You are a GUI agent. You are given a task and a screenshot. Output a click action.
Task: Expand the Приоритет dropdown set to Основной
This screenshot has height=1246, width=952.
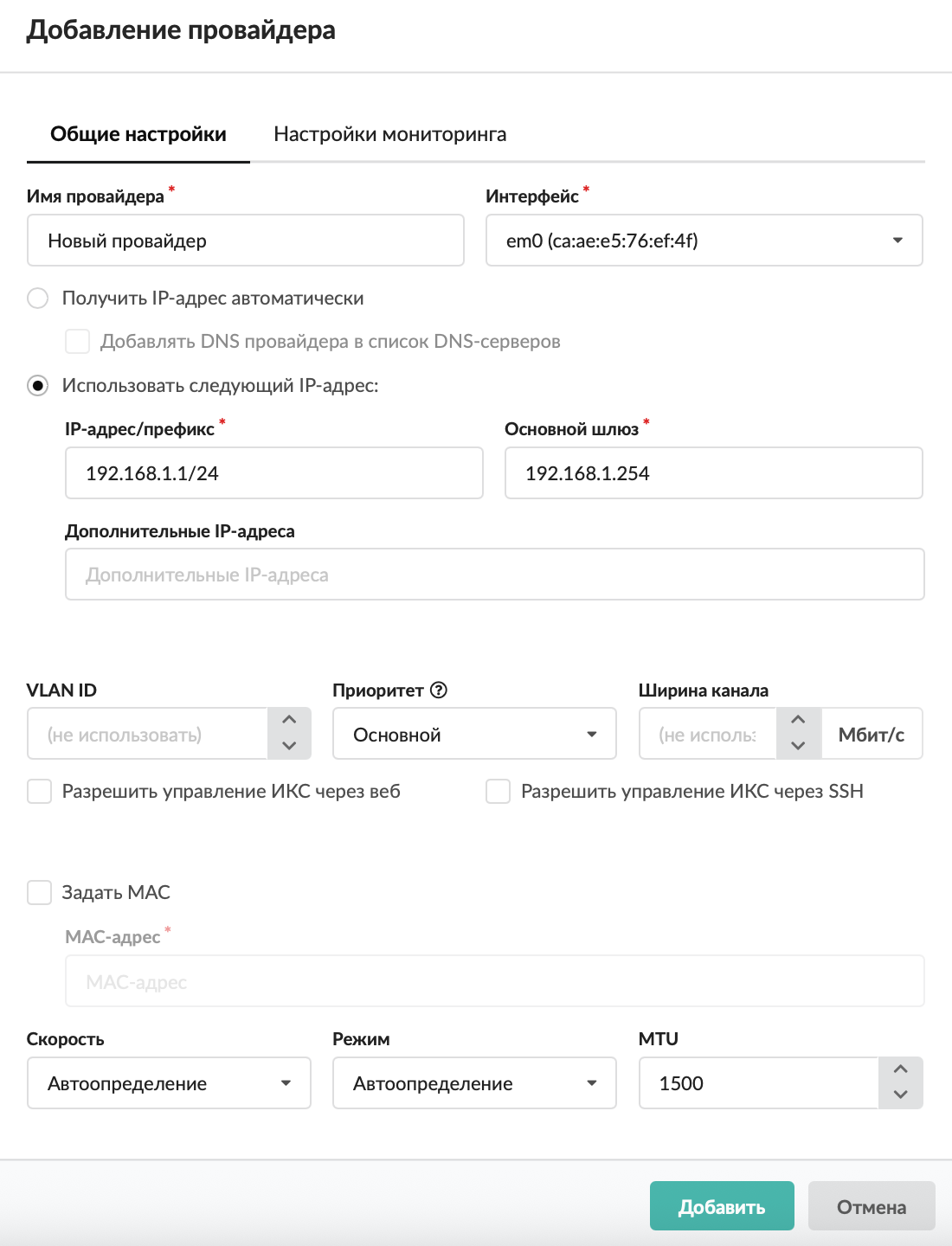pyautogui.click(x=473, y=735)
